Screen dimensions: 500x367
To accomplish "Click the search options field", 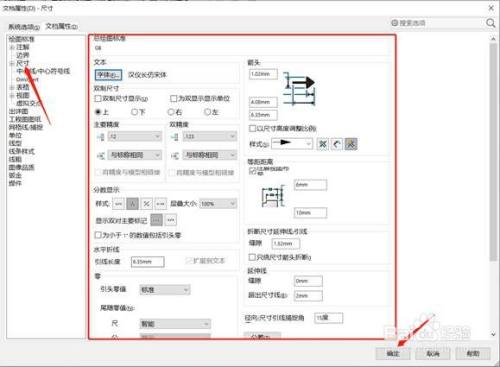I will click(437, 23).
